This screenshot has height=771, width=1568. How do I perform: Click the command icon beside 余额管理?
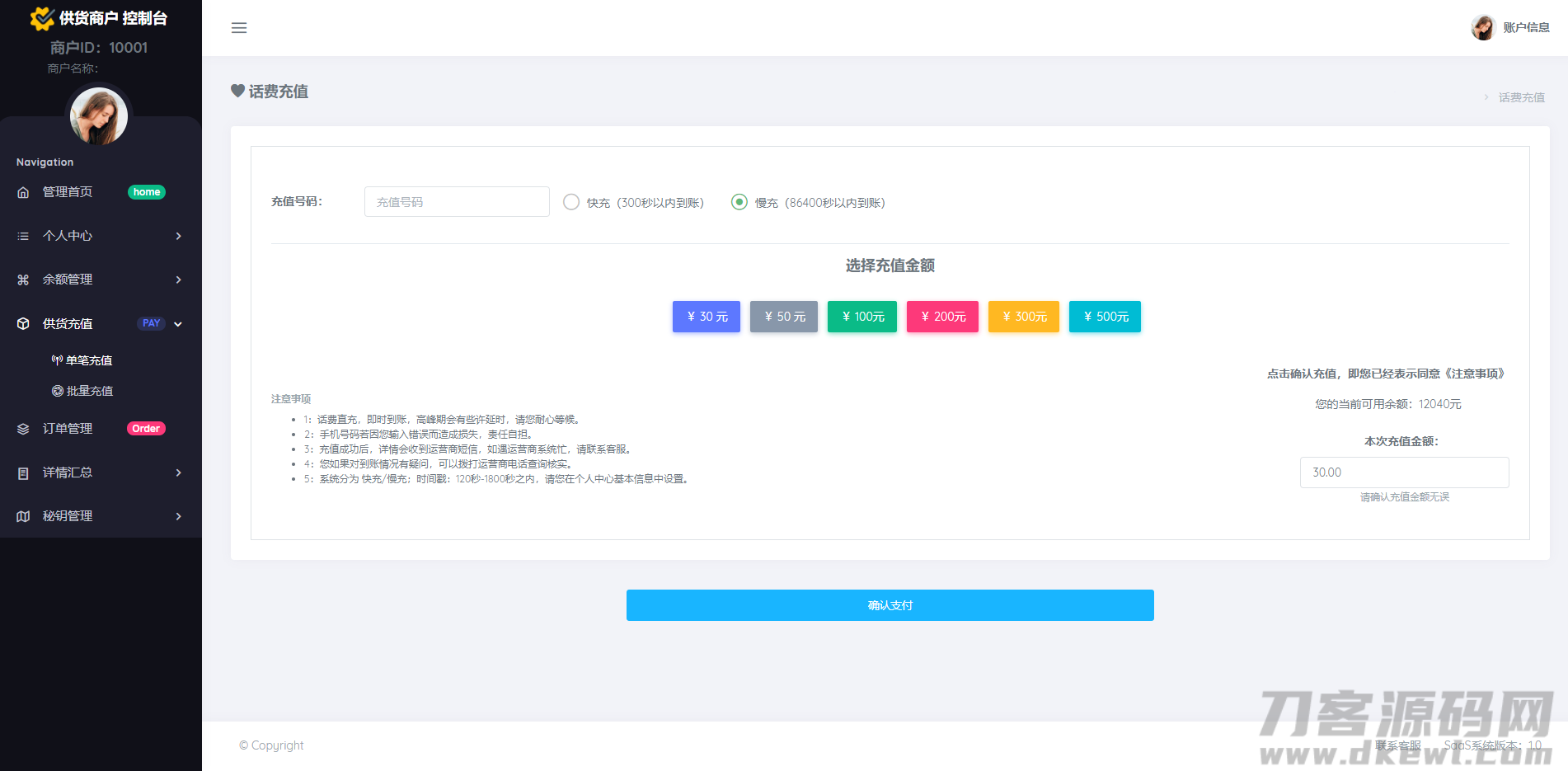click(23, 280)
